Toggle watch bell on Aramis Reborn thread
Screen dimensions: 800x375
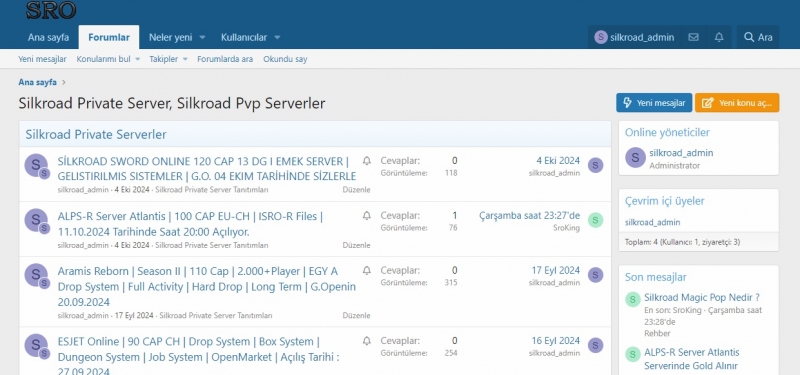click(366, 270)
